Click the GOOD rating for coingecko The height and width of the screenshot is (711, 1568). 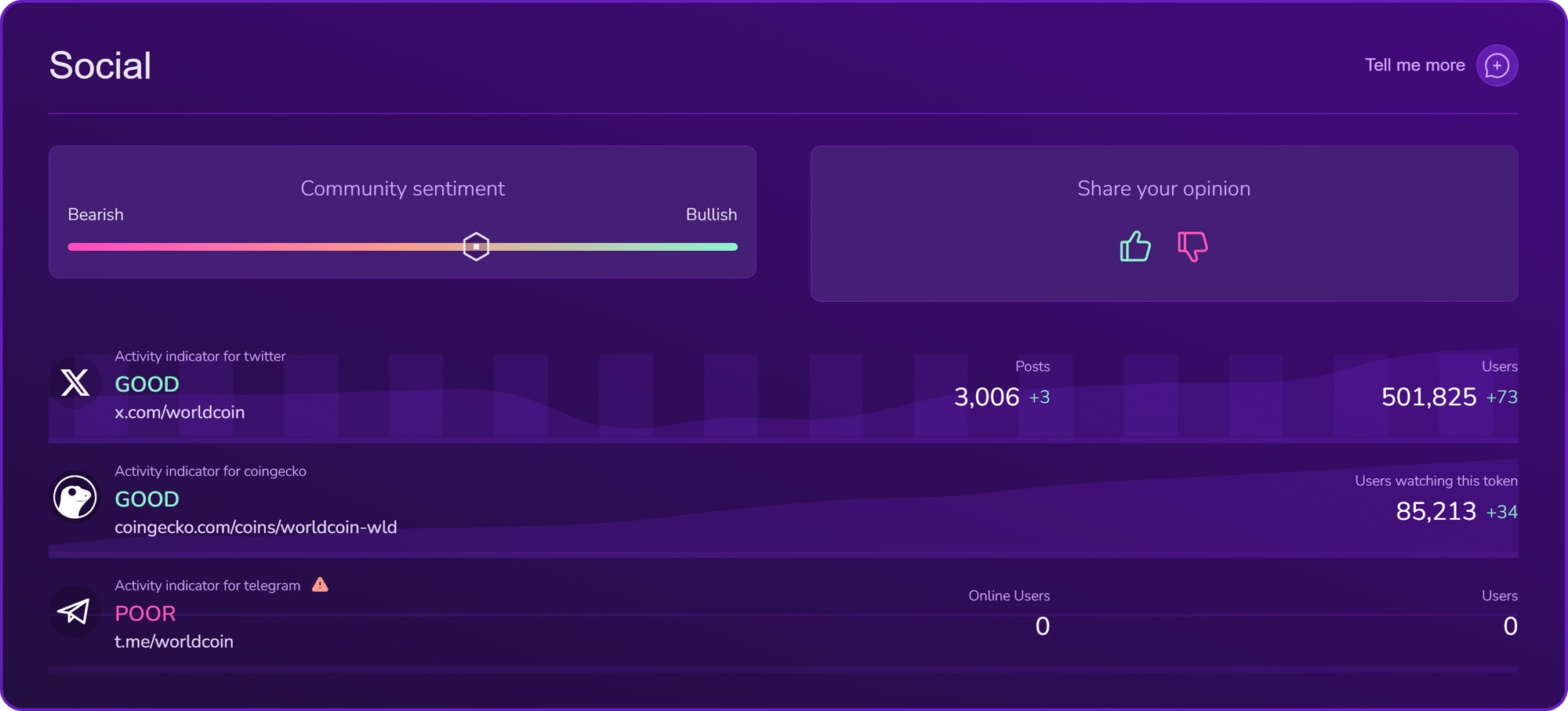click(x=147, y=499)
